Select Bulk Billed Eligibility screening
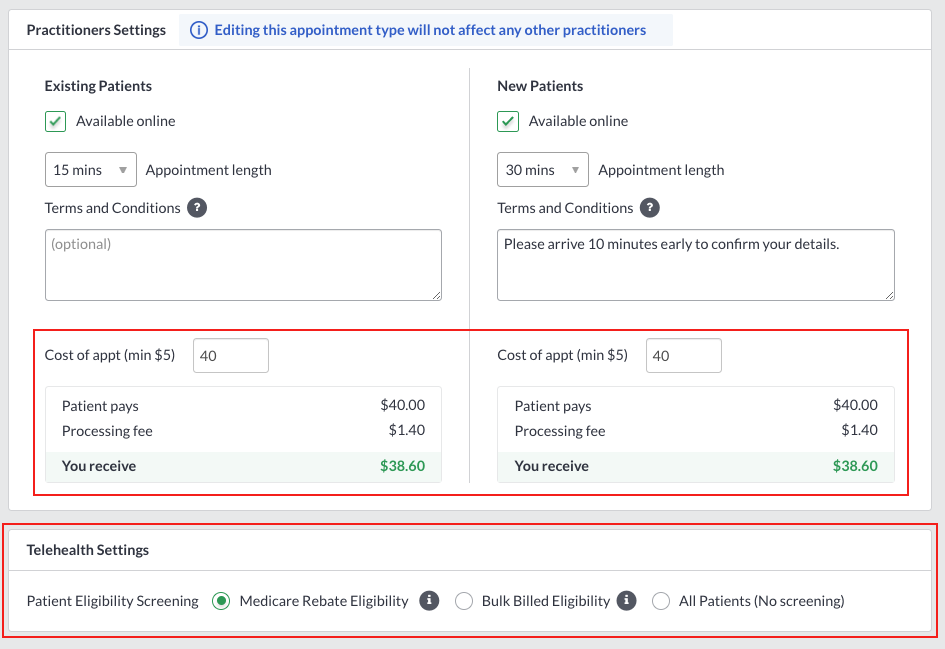The image size is (945, 649). 463,601
